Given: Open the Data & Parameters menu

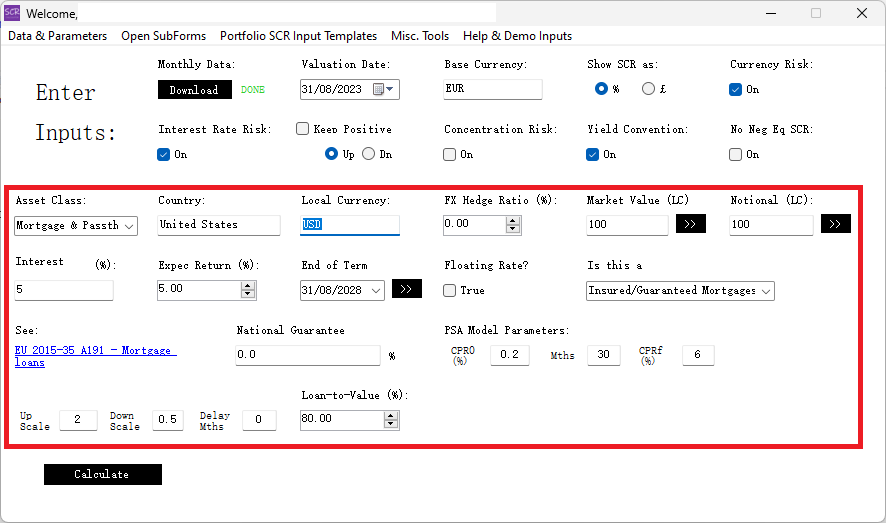Looking at the screenshot, I should pos(58,36).
